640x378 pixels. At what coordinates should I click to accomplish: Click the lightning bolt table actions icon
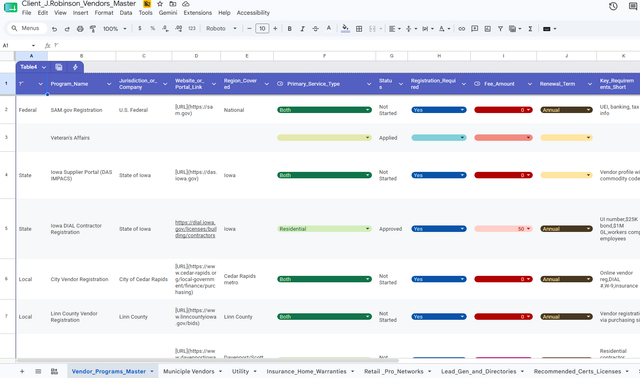coord(75,67)
